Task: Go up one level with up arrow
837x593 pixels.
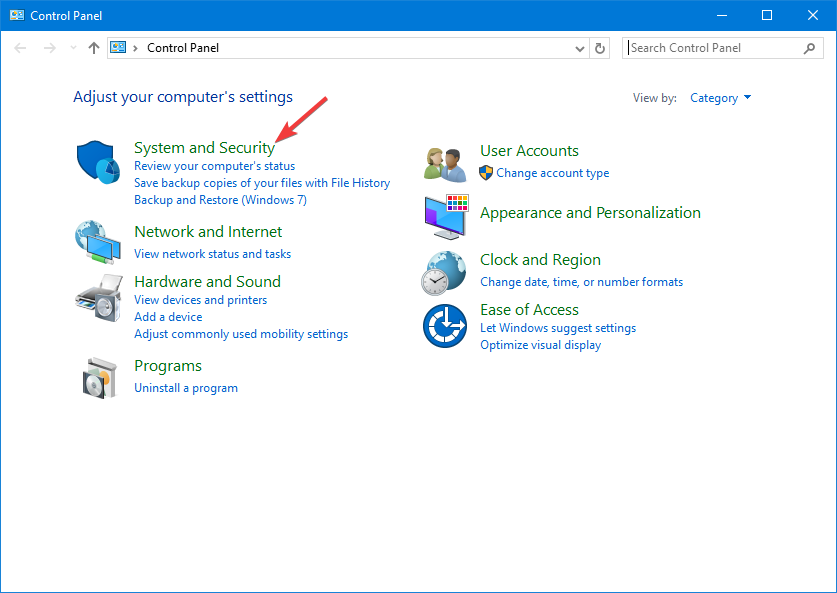Action: (94, 48)
